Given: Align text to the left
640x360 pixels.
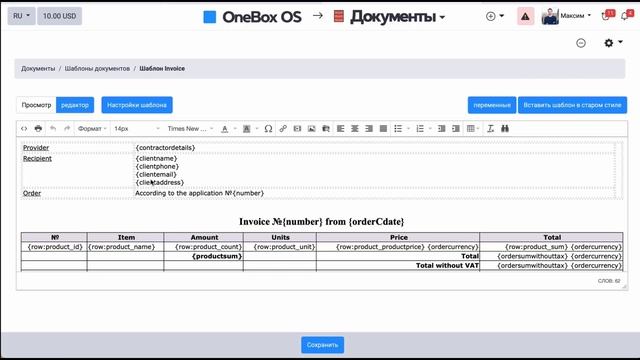Looking at the screenshot, I should tap(340, 129).
